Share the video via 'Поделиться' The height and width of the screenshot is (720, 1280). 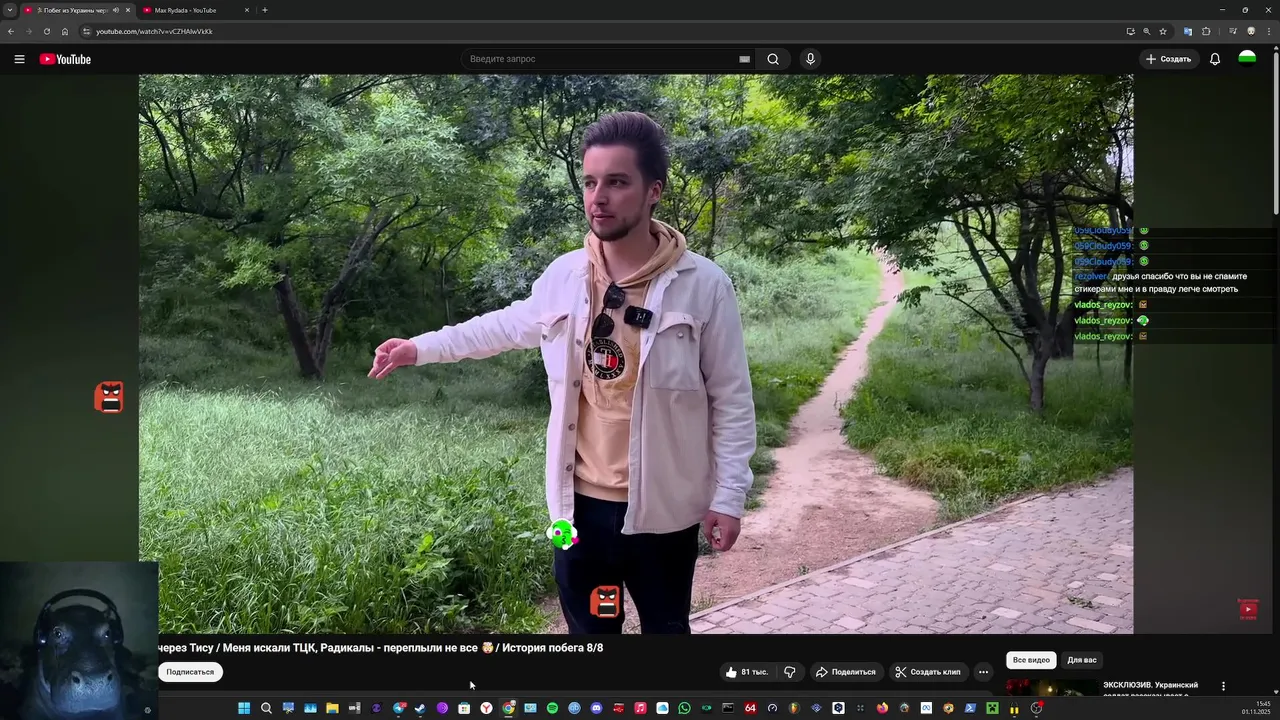(846, 672)
